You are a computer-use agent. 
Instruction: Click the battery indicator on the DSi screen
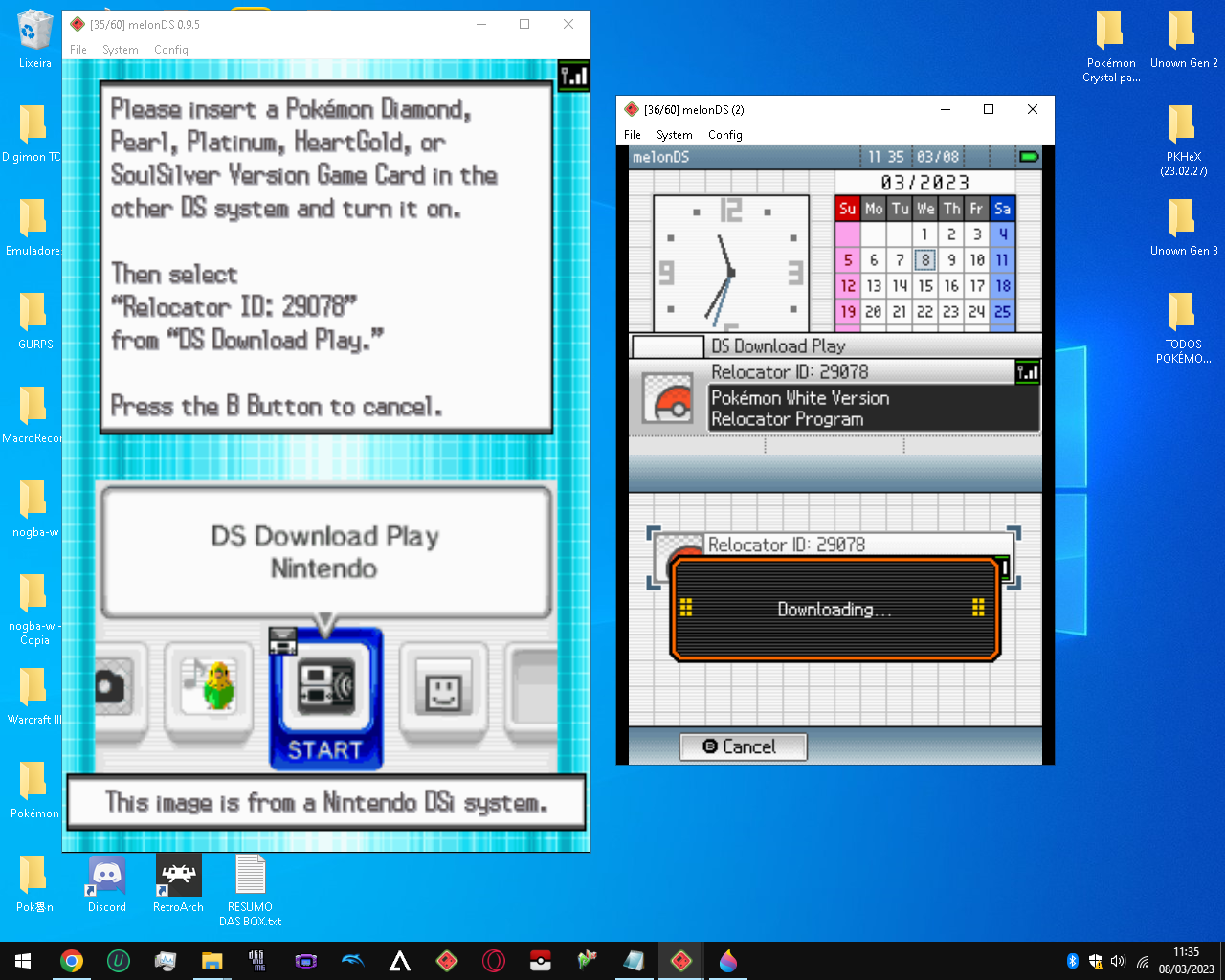click(1030, 156)
